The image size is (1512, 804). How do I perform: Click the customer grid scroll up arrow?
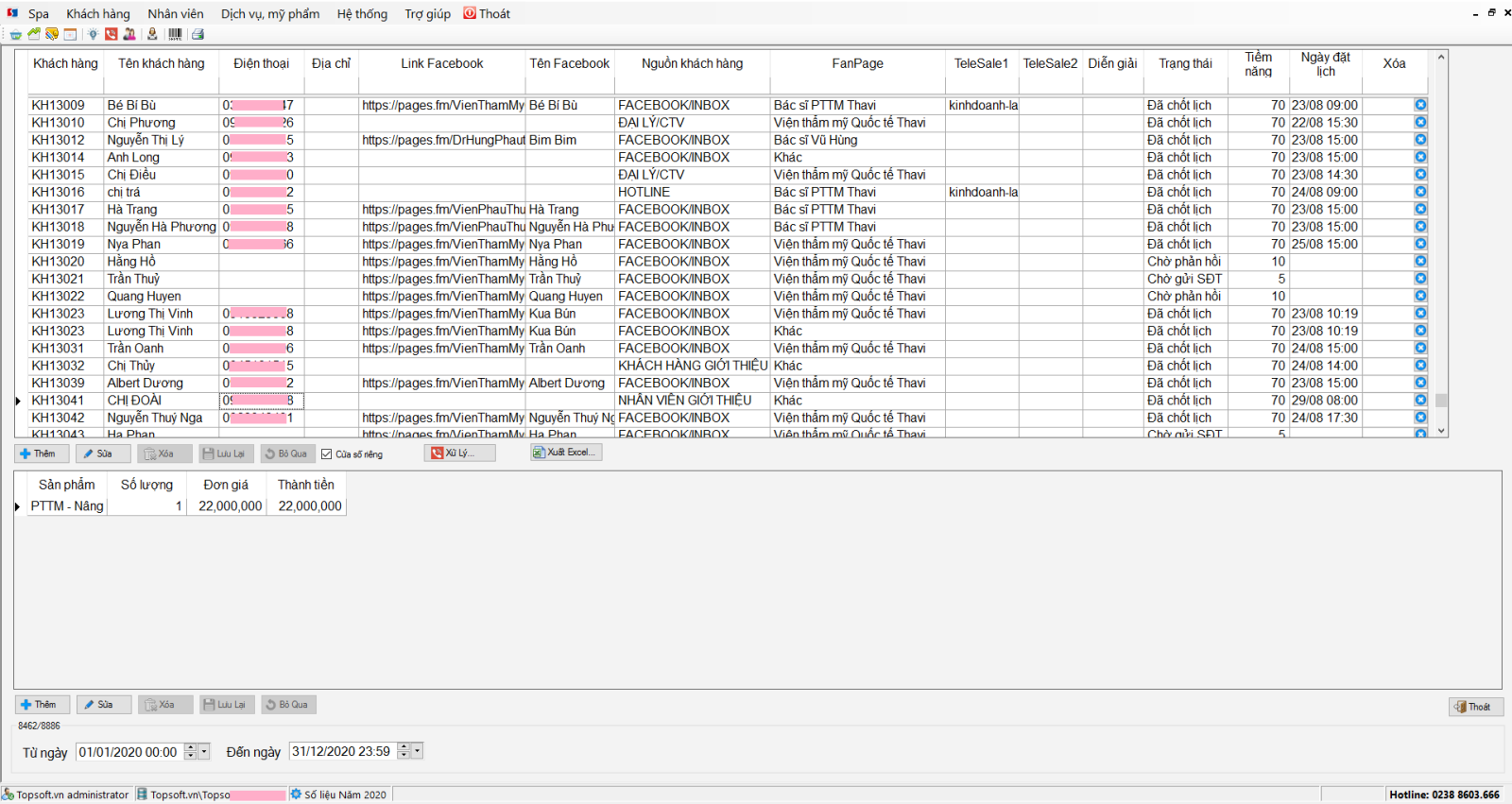(x=1441, y=58)
